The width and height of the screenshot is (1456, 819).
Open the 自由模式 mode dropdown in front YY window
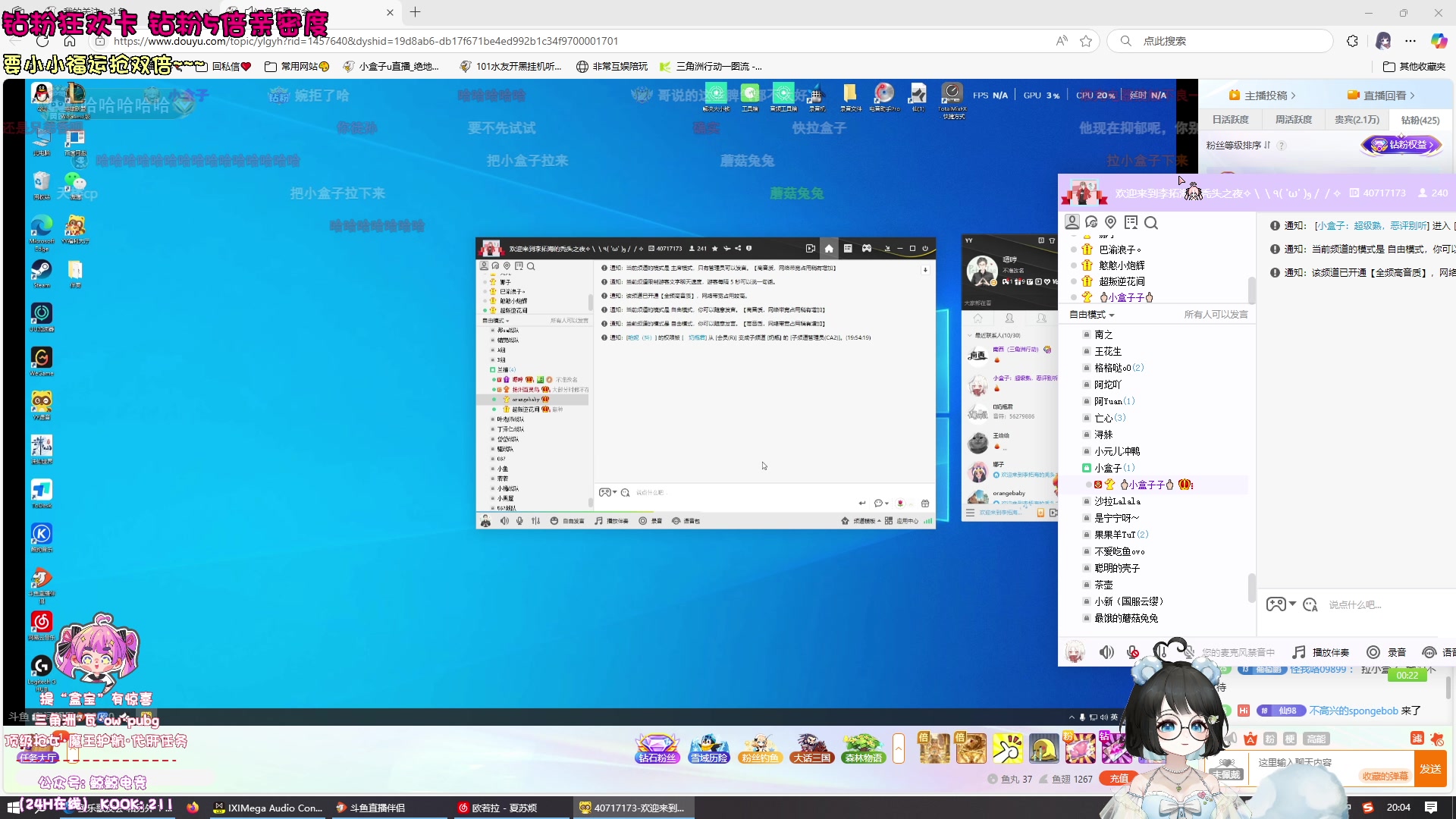1092,315
